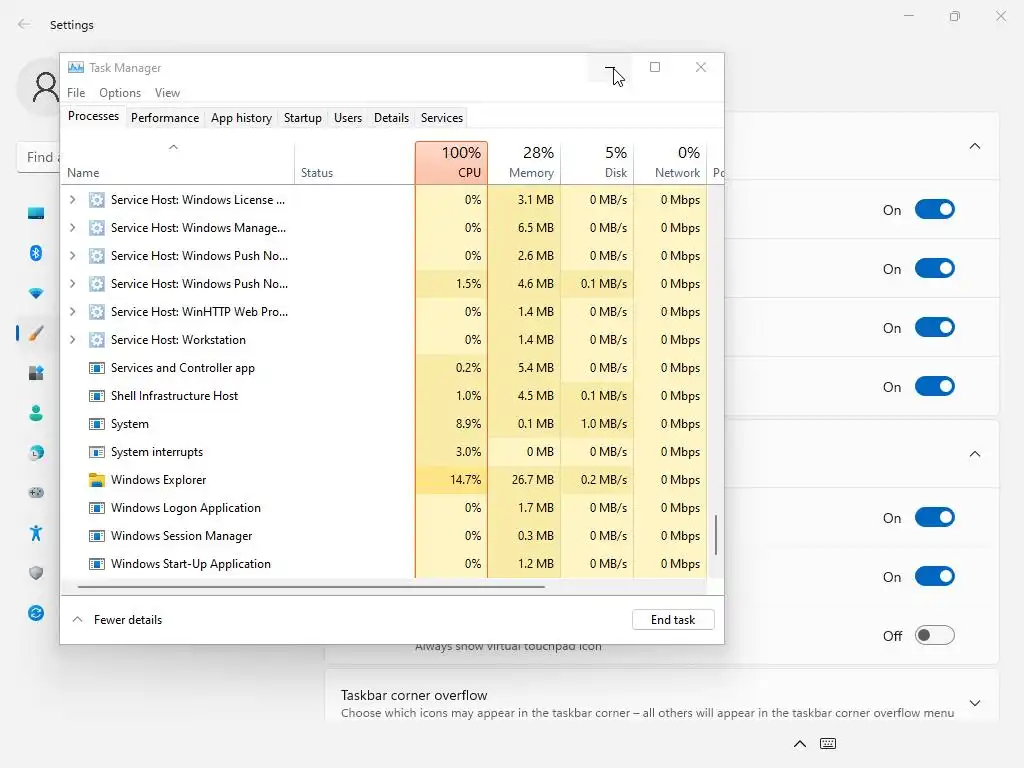Viewport: 1024px width, 768px height.
Task: Click the Windows Session Manager icon
Action: pos(97,536)
